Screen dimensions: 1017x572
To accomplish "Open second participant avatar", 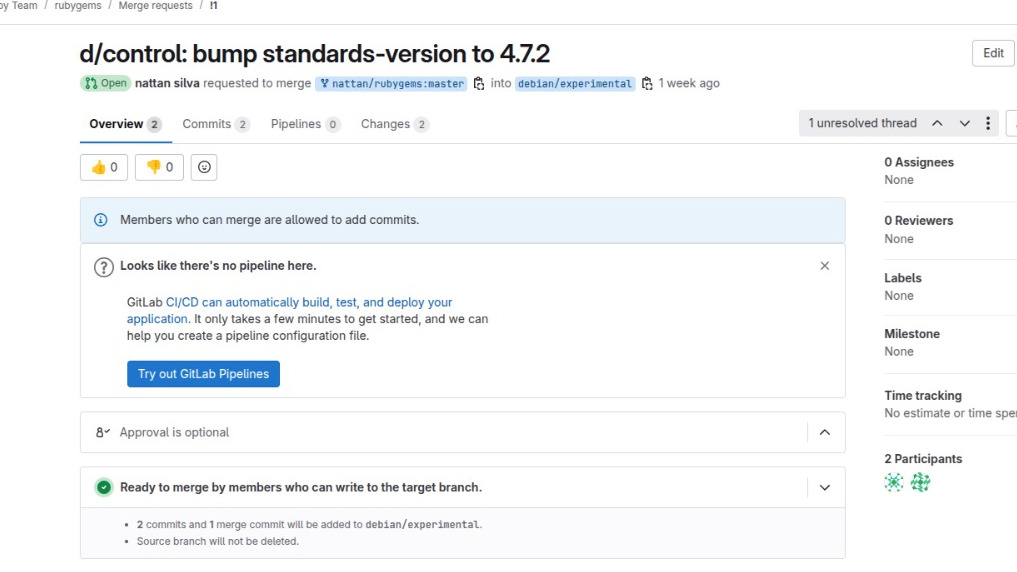I will (x=920, y=482).
